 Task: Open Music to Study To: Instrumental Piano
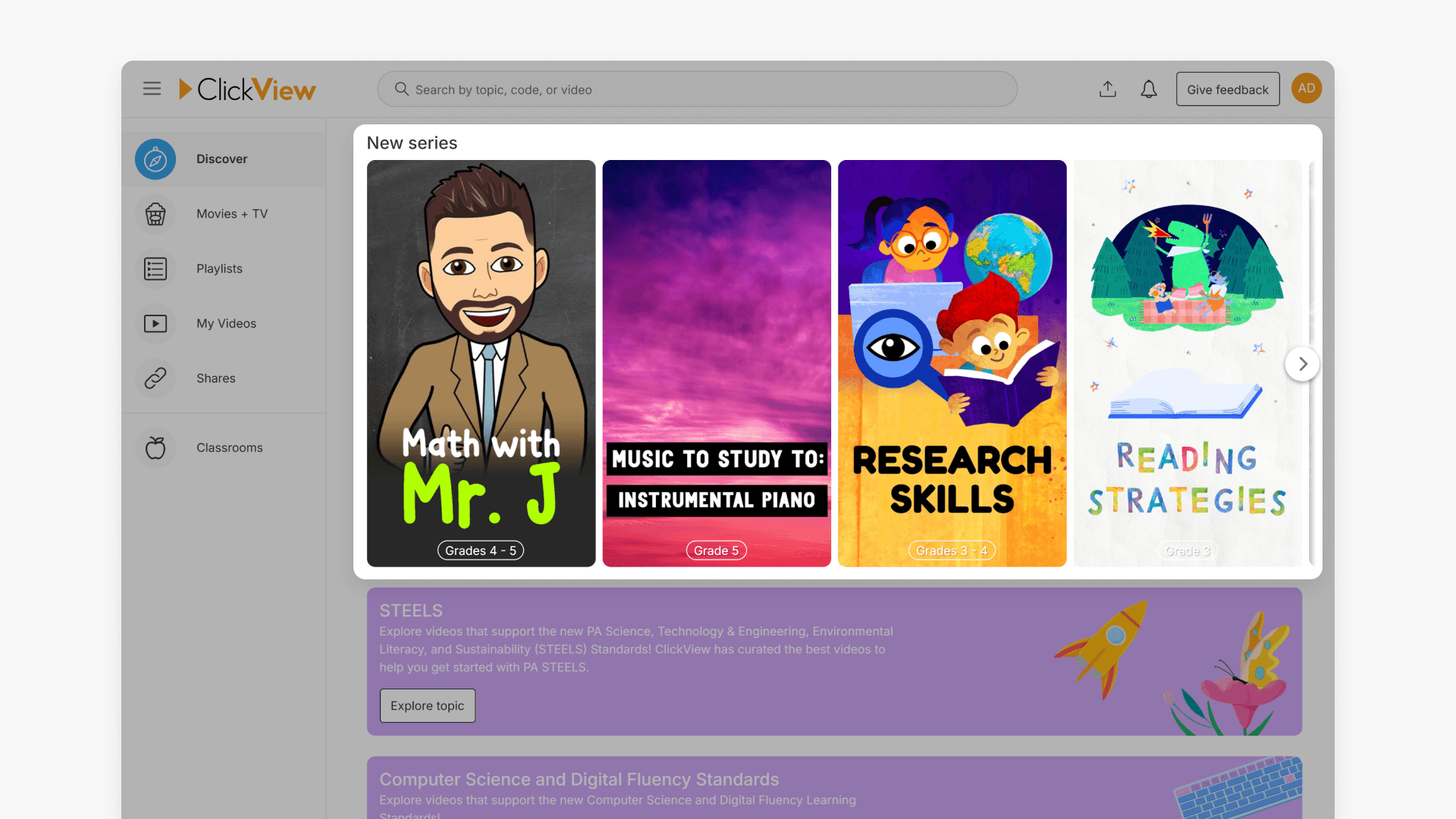pyautogui.click(x=716, y=362)
